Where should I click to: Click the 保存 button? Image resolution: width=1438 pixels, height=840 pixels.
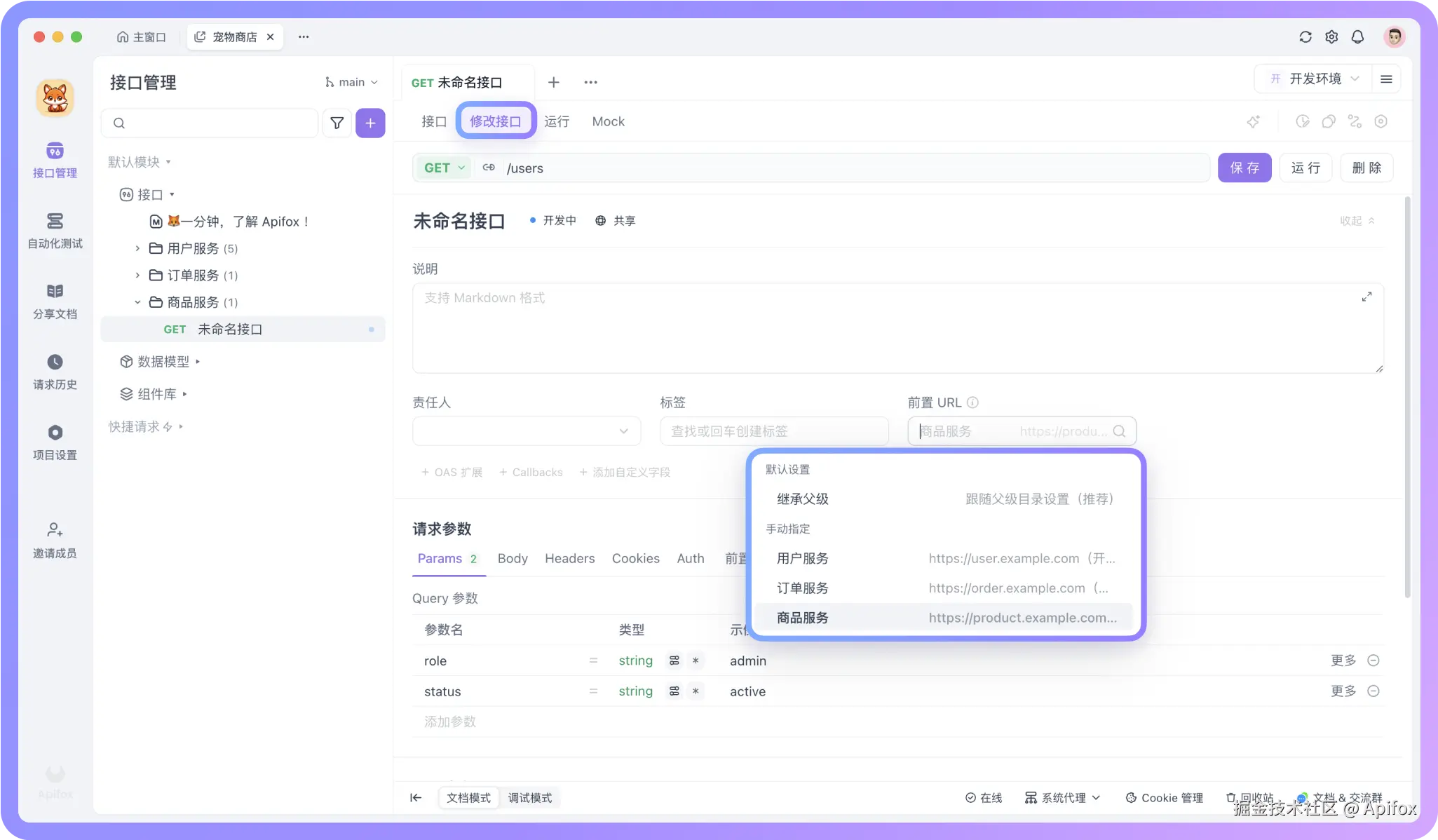[1244, 168]
